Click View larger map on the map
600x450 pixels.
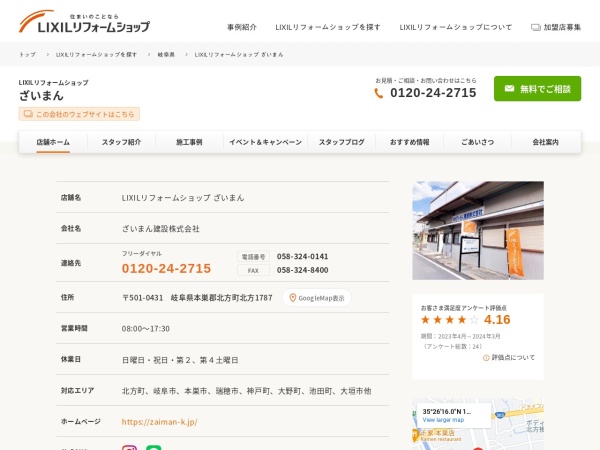pyautogui.click(x=443, y=420)
